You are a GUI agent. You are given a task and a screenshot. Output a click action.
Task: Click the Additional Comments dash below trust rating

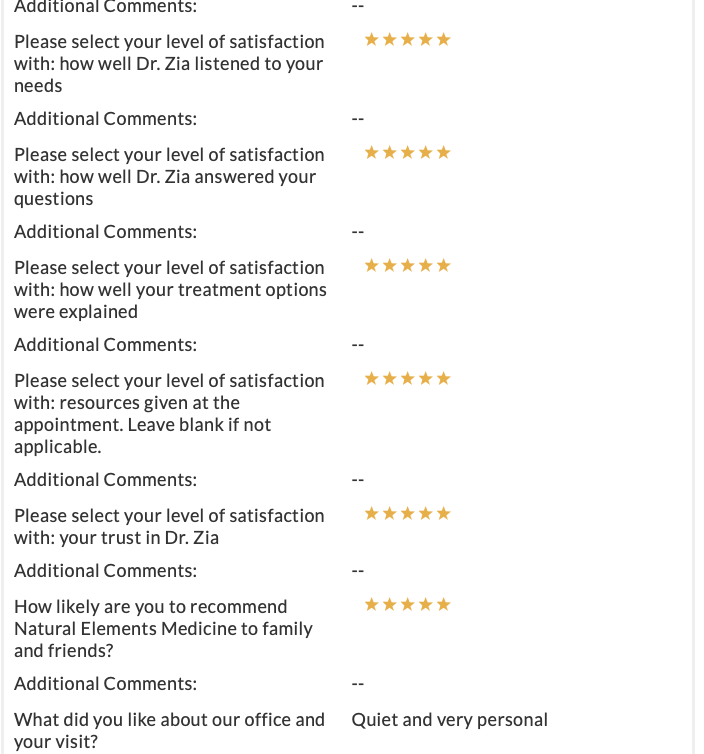[x=358, y=571]
